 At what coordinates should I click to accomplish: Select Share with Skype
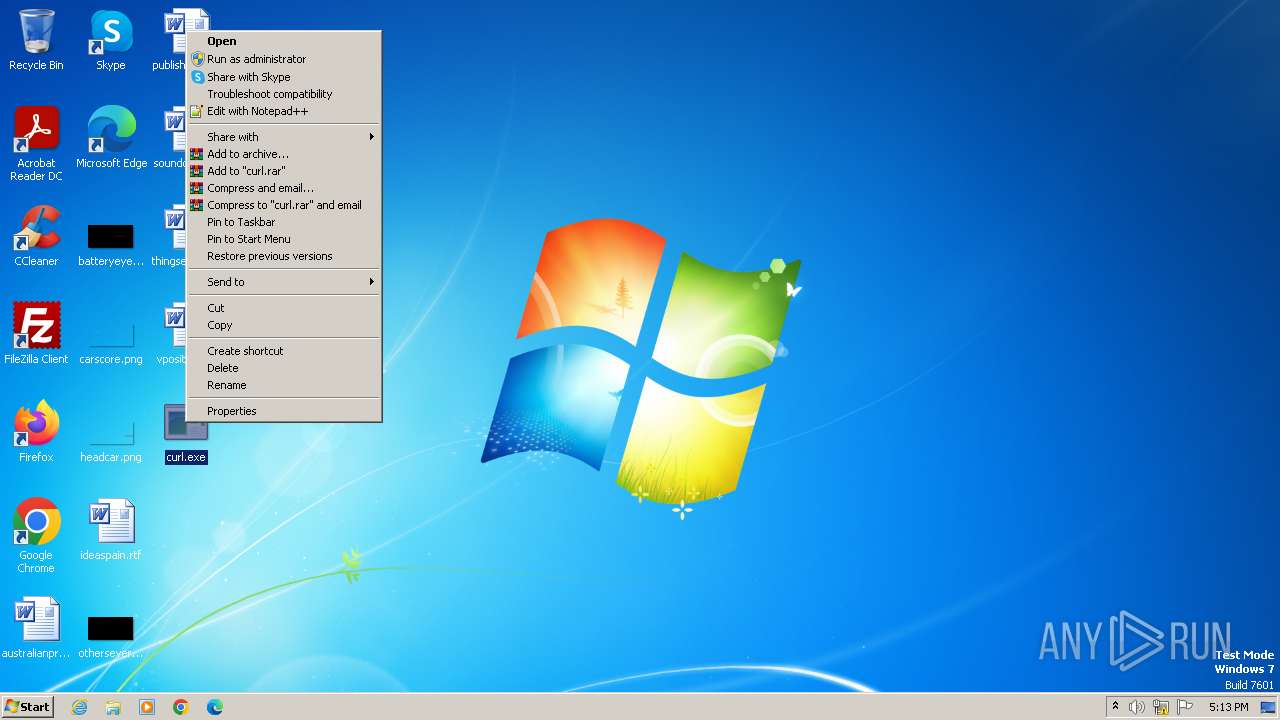284,77
